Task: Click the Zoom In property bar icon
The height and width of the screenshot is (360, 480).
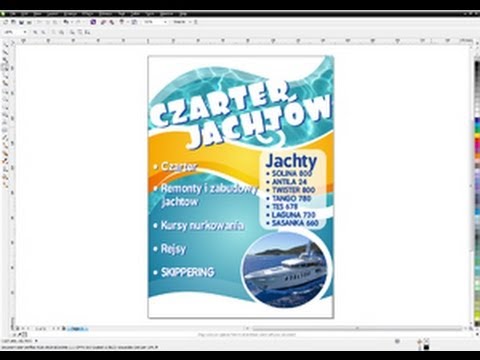Action: [35, 32]
